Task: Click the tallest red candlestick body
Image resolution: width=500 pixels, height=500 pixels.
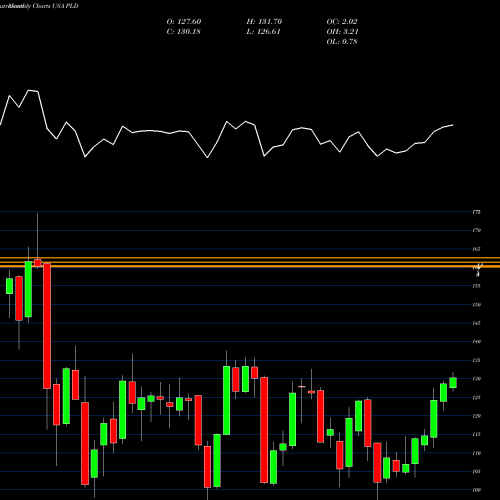Action: pos(47,326)
